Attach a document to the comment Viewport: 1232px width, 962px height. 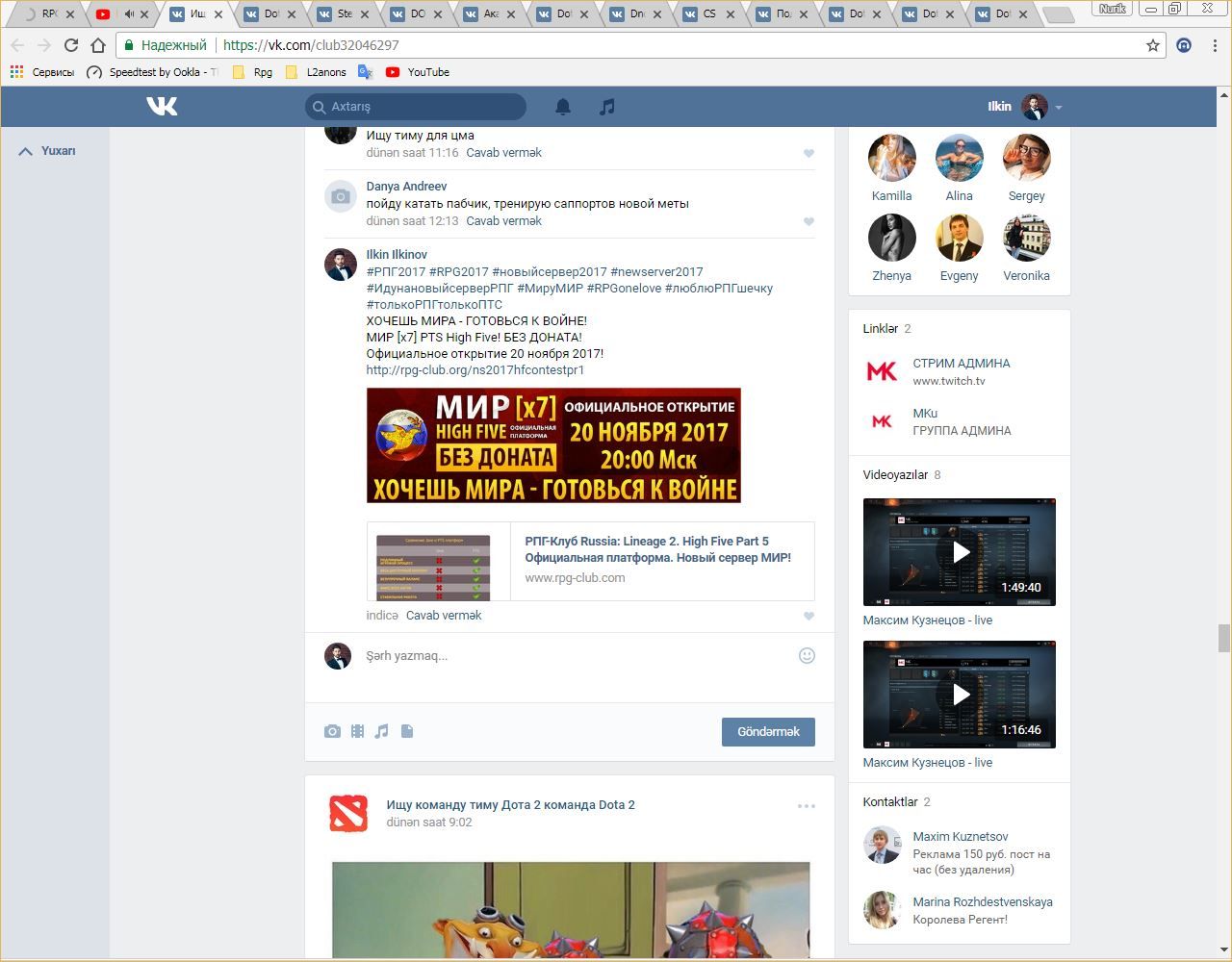[x=407, y=731]
